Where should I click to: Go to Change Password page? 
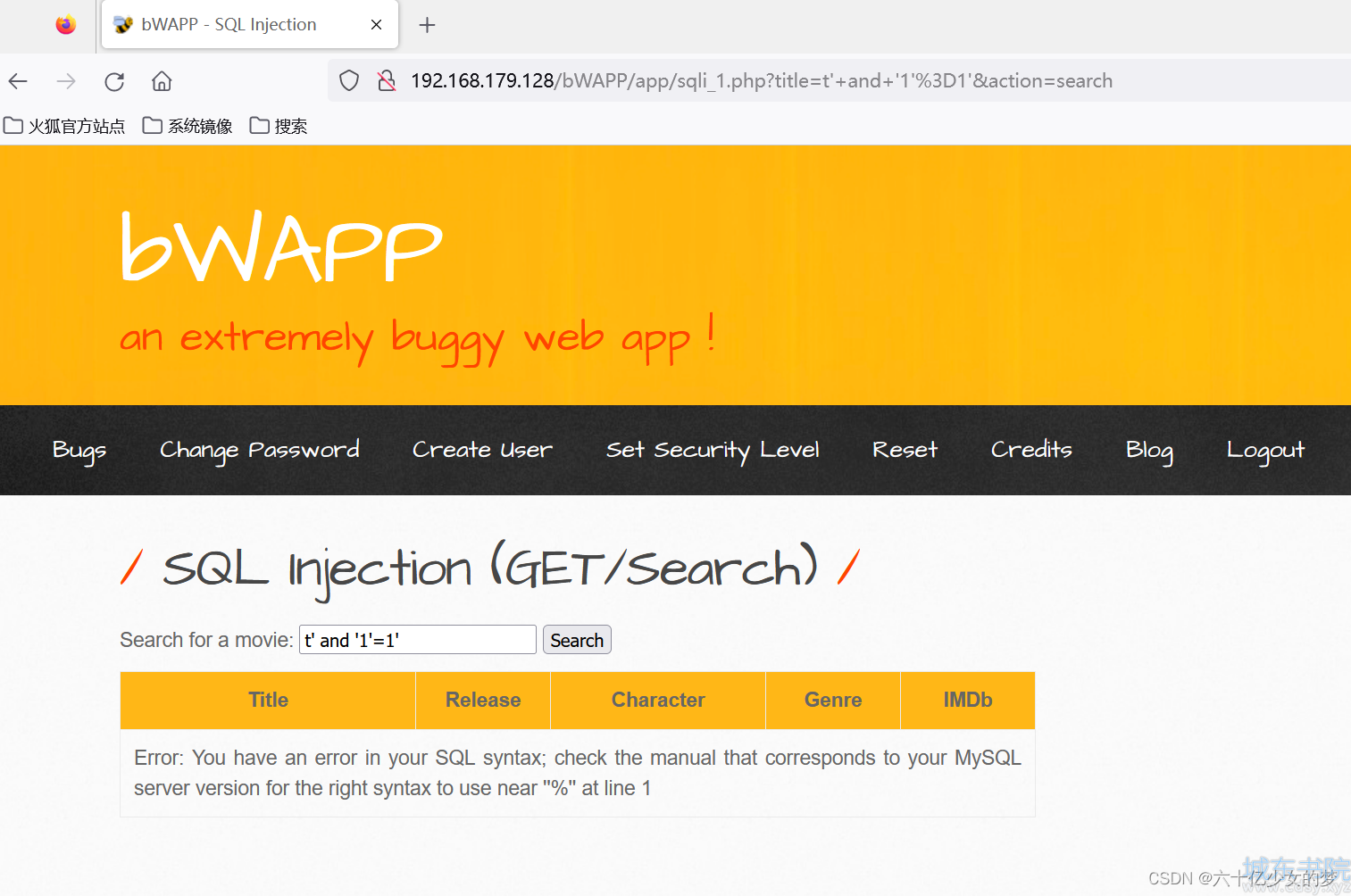point(260,450)
